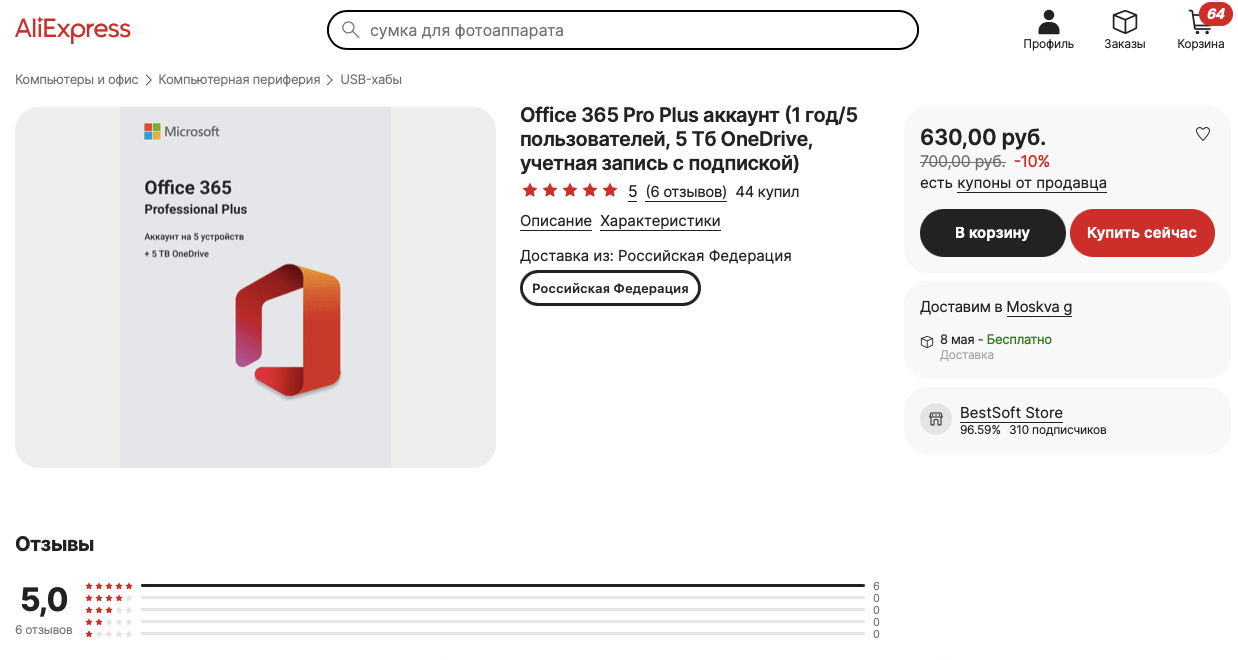Screen dimensions: 1238x660
Task: Switch to the Описание tab
Action: point(555,221)
